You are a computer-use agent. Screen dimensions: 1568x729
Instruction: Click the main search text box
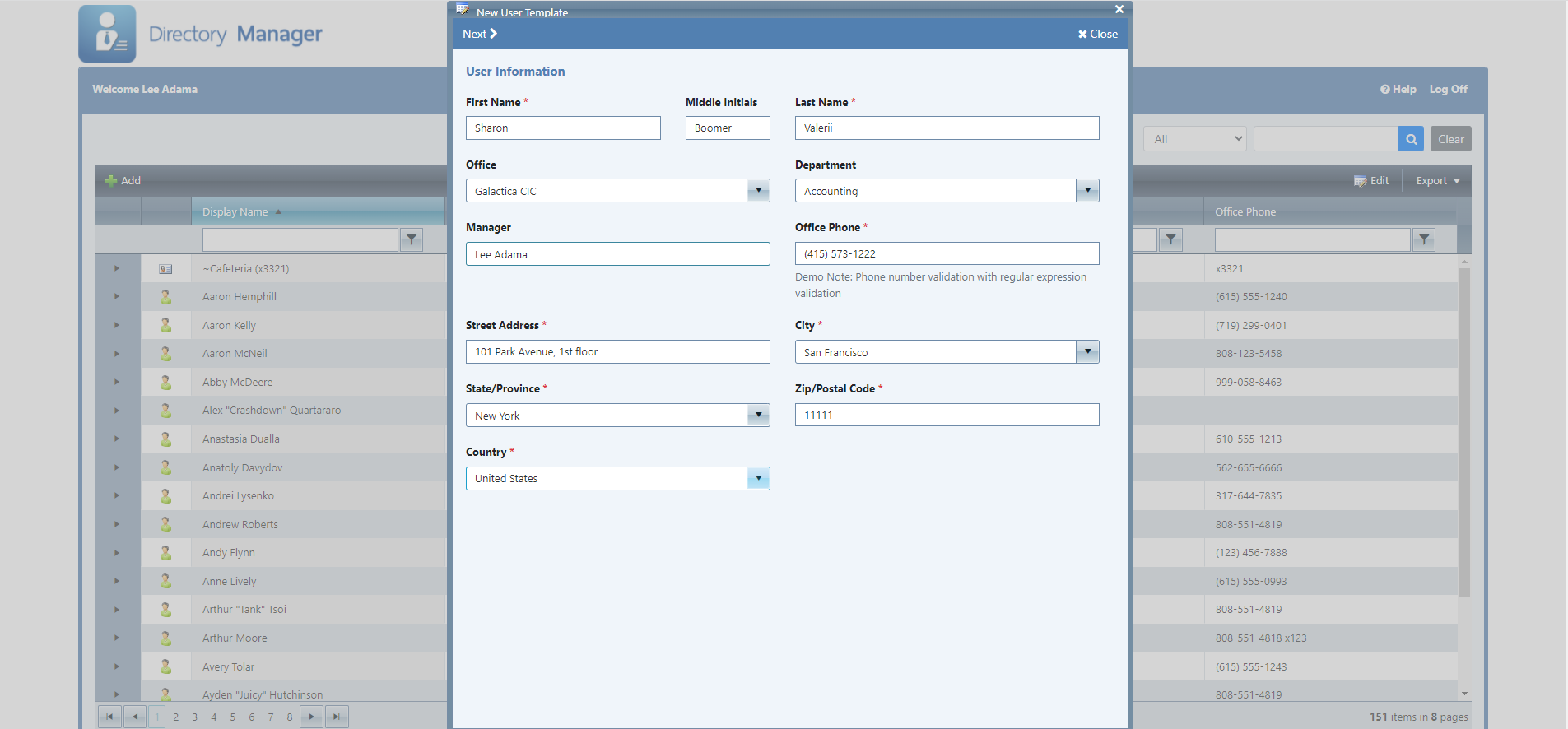coord(1325,139)
